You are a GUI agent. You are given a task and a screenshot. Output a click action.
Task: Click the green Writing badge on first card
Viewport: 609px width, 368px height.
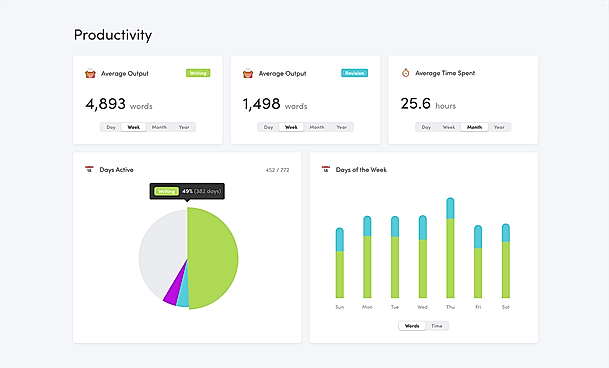point(198,73)
